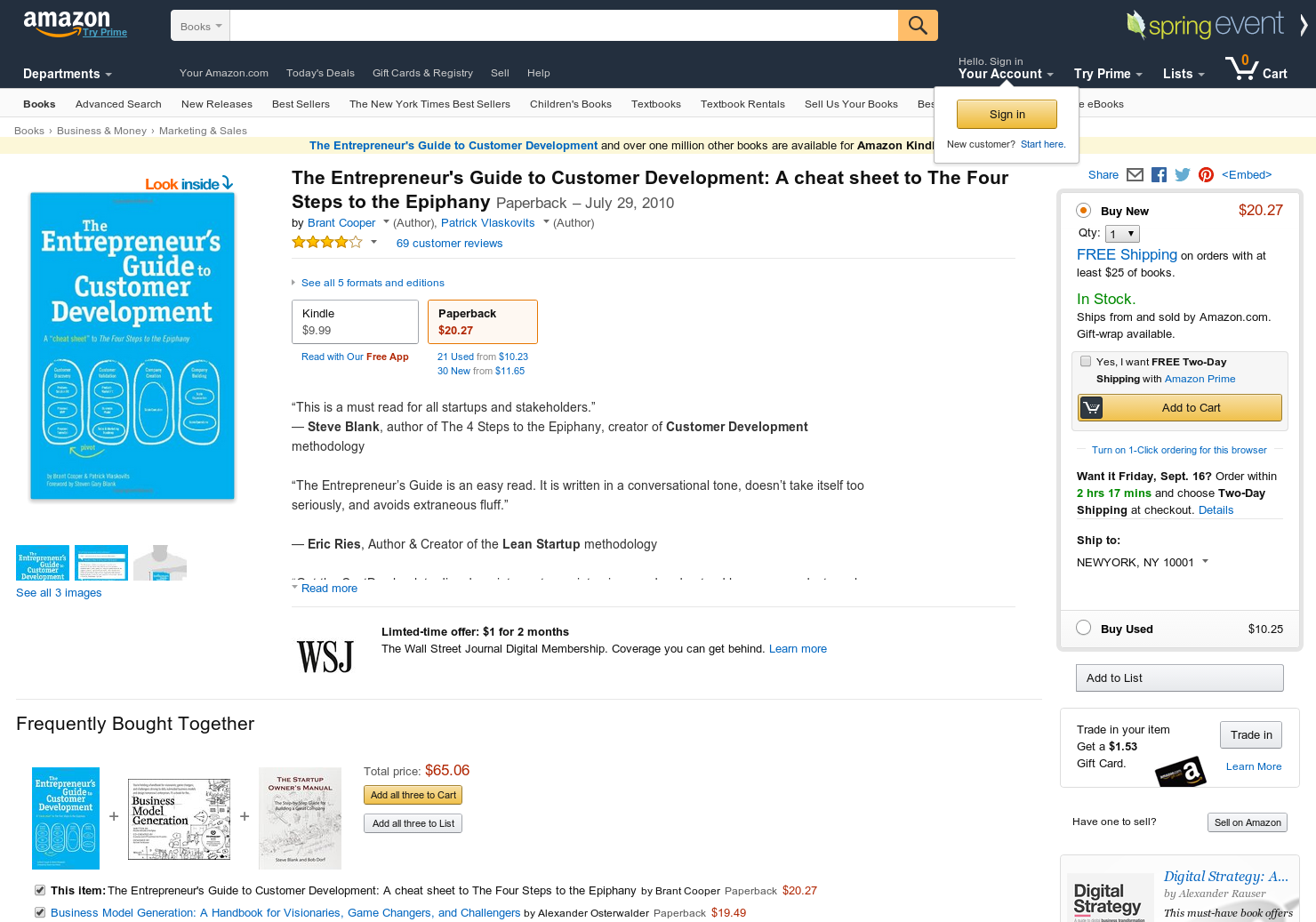
Task: Open the Lists menu
Action: click(x=1184, y=74)
